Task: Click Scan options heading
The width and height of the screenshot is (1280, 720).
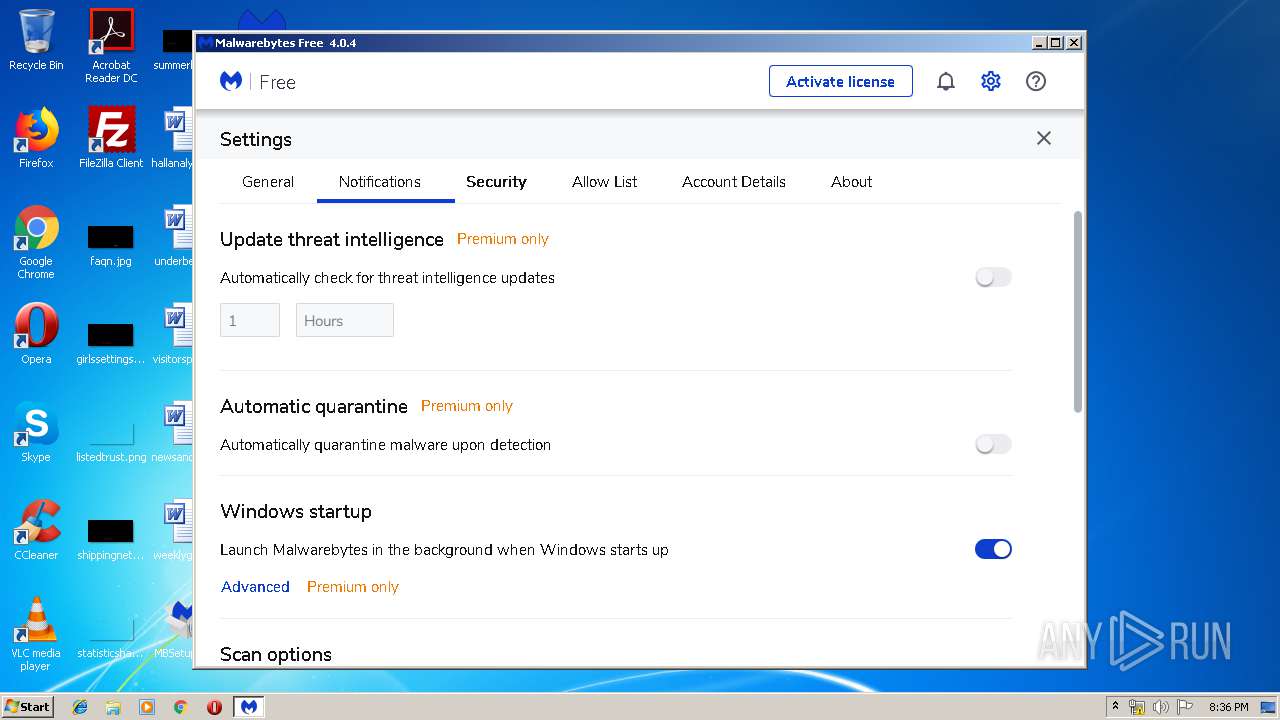Action: tap(276, 654)
